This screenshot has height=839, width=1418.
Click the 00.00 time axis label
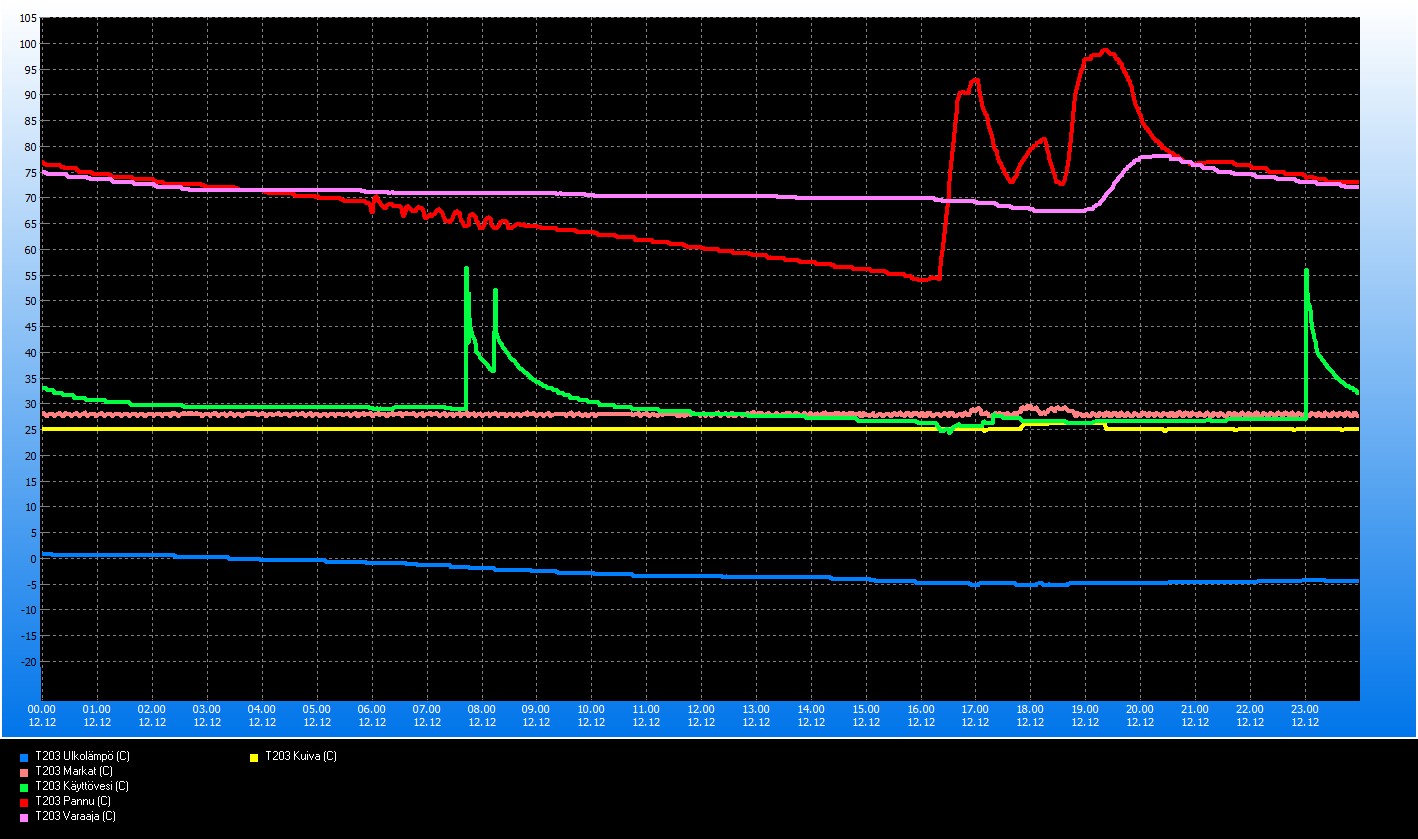coord(42,709)
